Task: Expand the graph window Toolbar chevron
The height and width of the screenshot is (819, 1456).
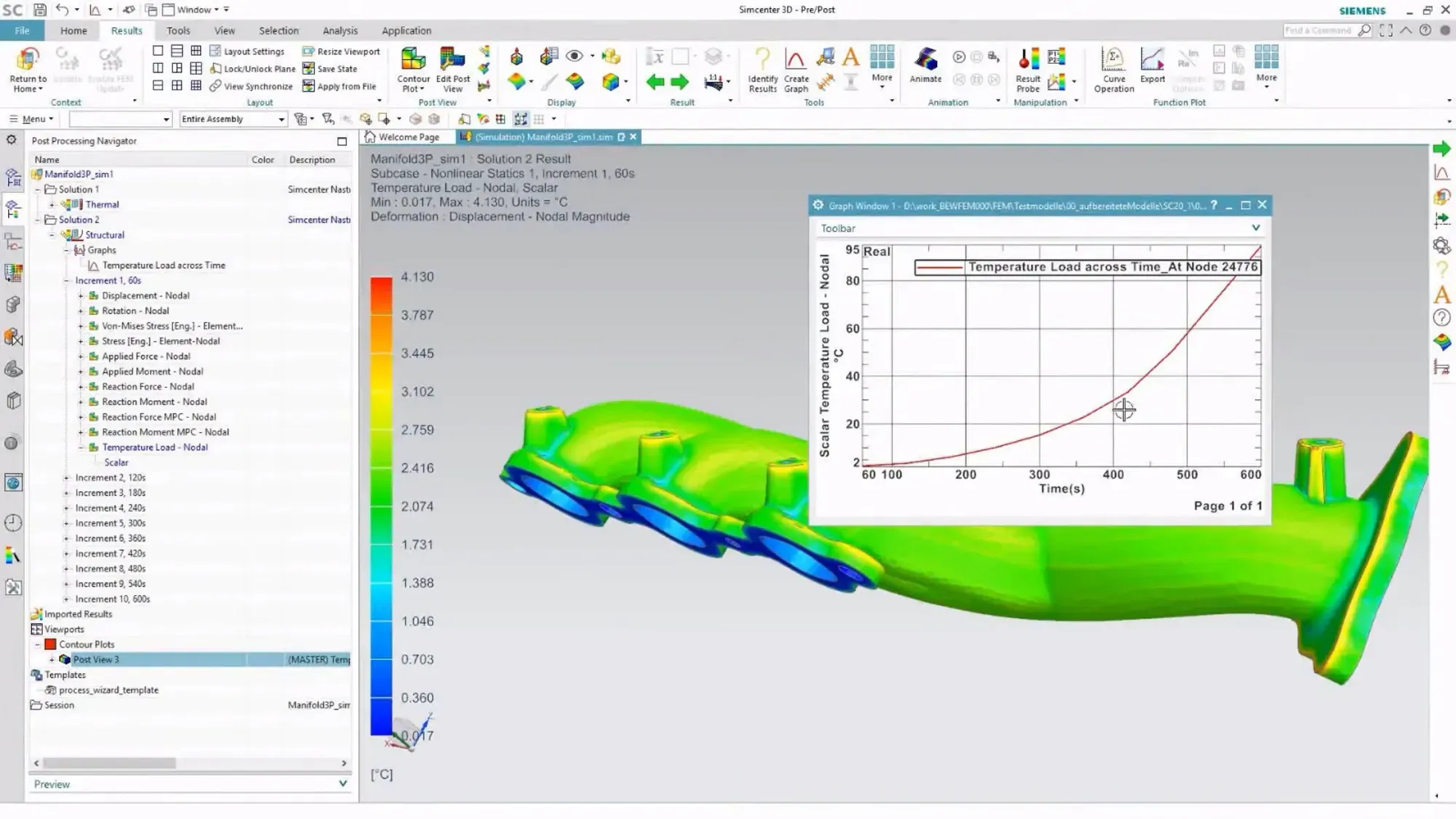Action: point(1255,228)
